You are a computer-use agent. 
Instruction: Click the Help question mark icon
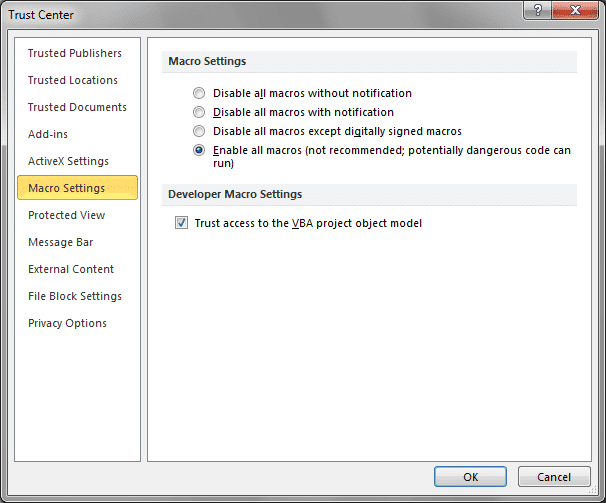(538, 10)
